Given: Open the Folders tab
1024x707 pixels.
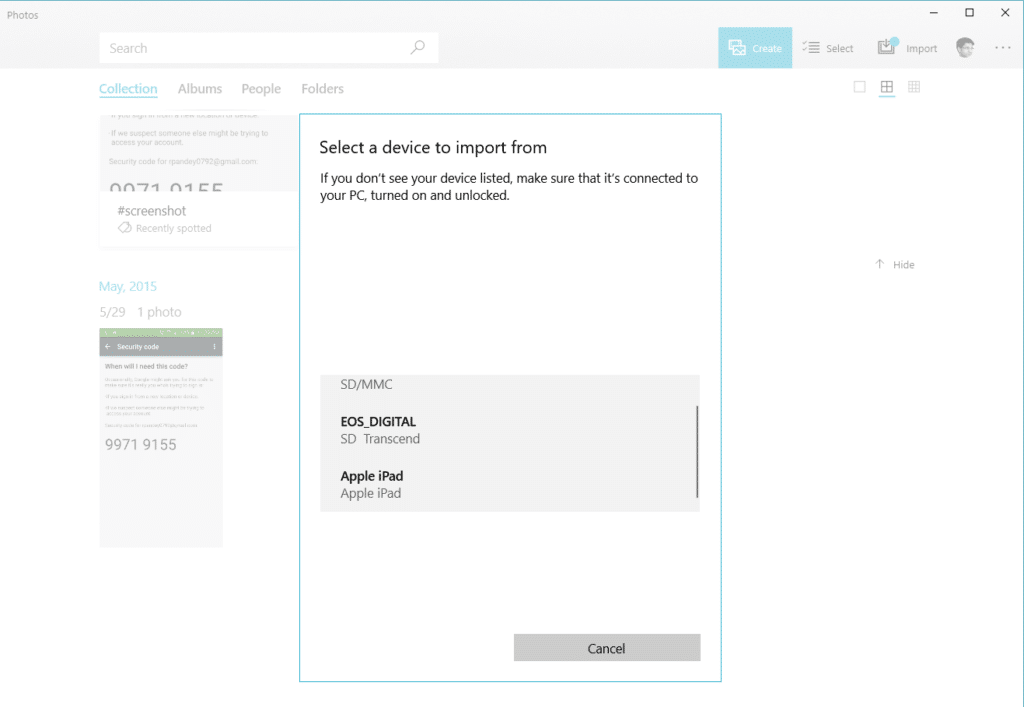Looking at the screenshot, I should 322,89.
